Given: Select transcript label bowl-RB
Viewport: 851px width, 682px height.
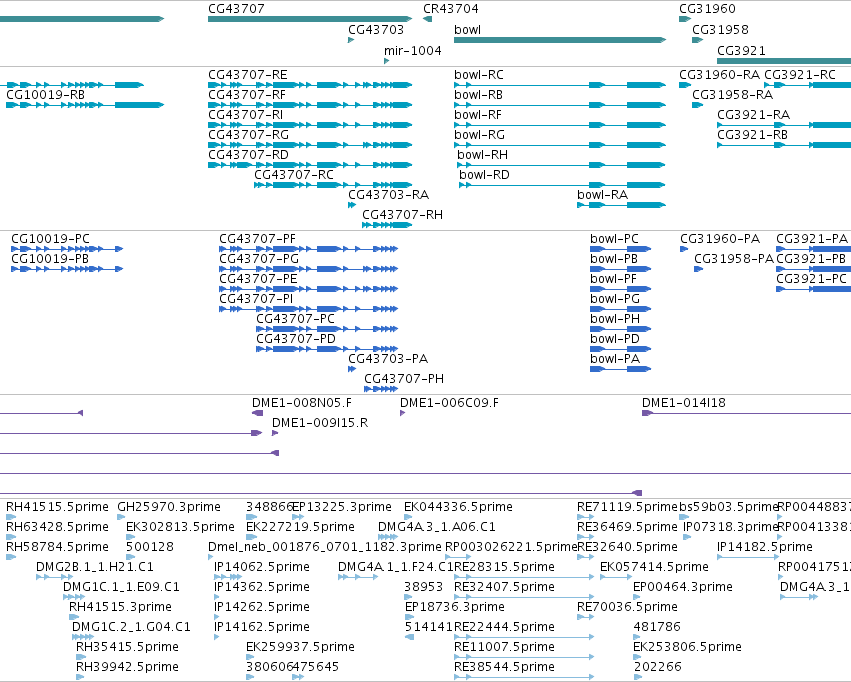Looking at the screenshot, I should (x=479, y=95).
